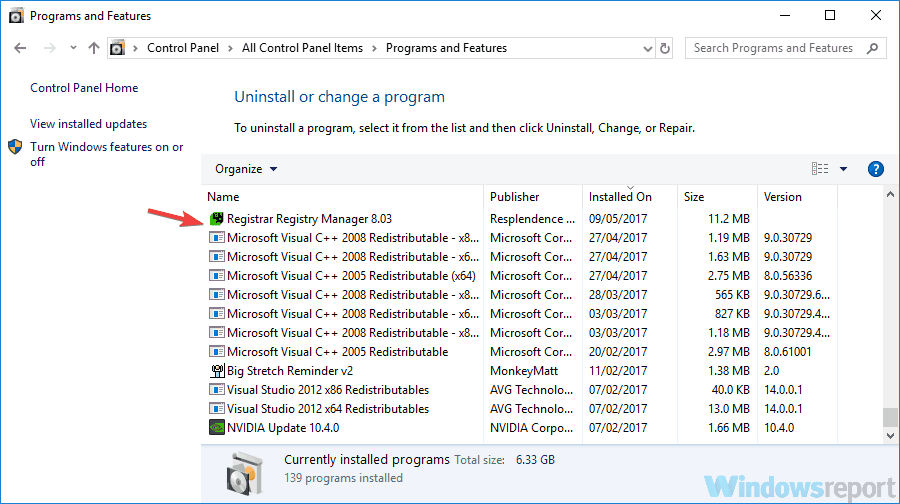
Task: Go up one folder level
Action: (94, 48)
